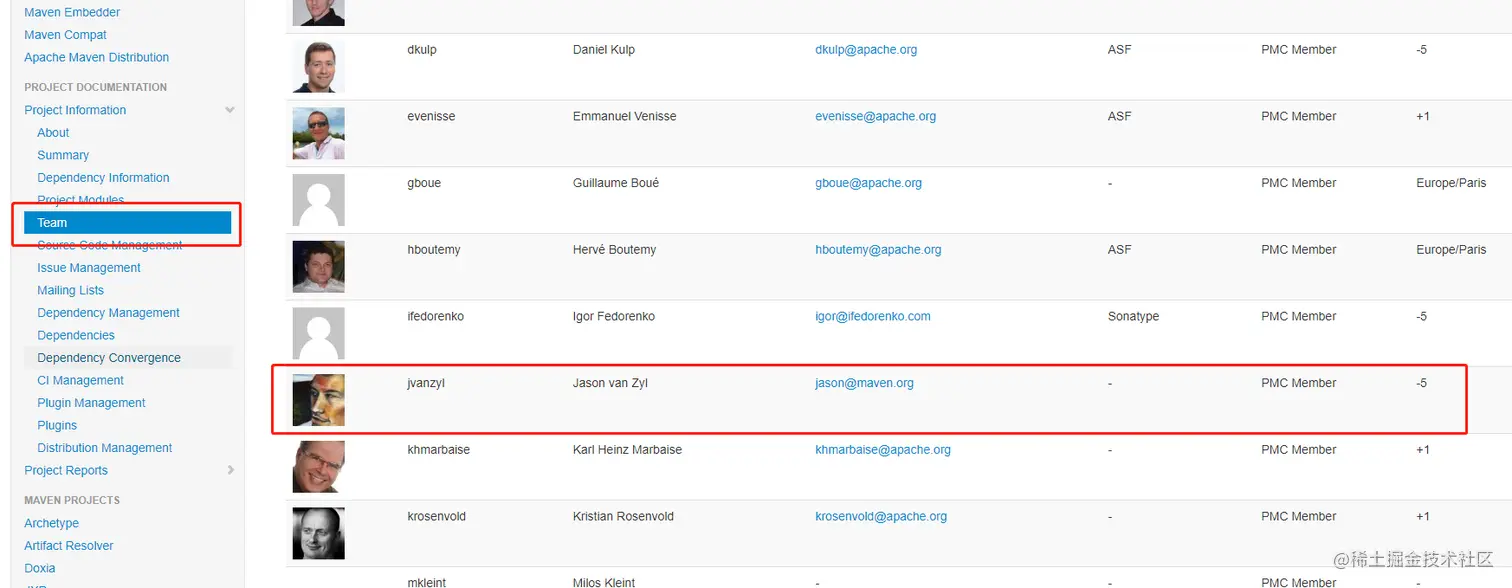Email igor@ifedorenko.com

pyautogui.click(x=872, y=316)
